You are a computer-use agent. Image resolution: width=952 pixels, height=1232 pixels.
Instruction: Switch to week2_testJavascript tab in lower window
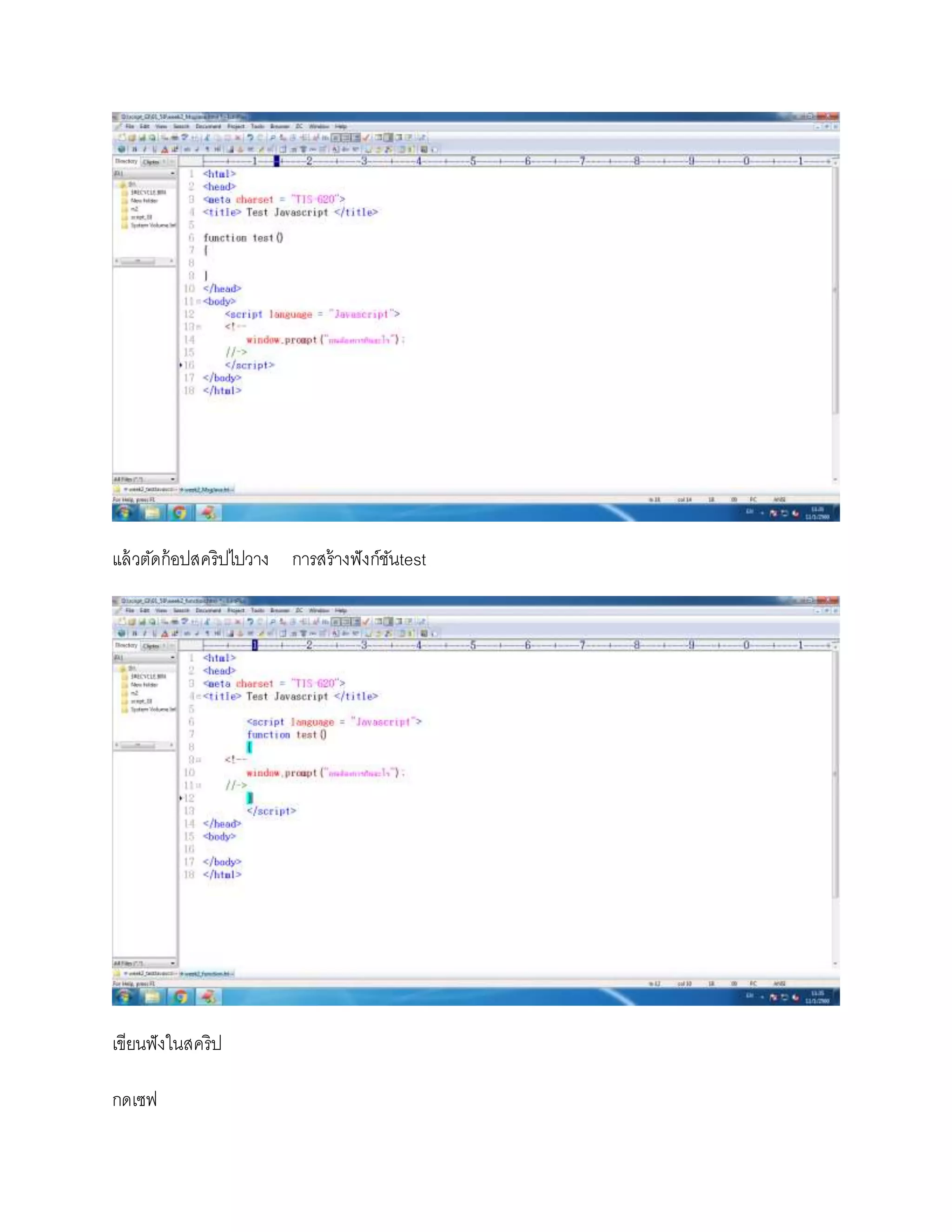tap(150, 974)
